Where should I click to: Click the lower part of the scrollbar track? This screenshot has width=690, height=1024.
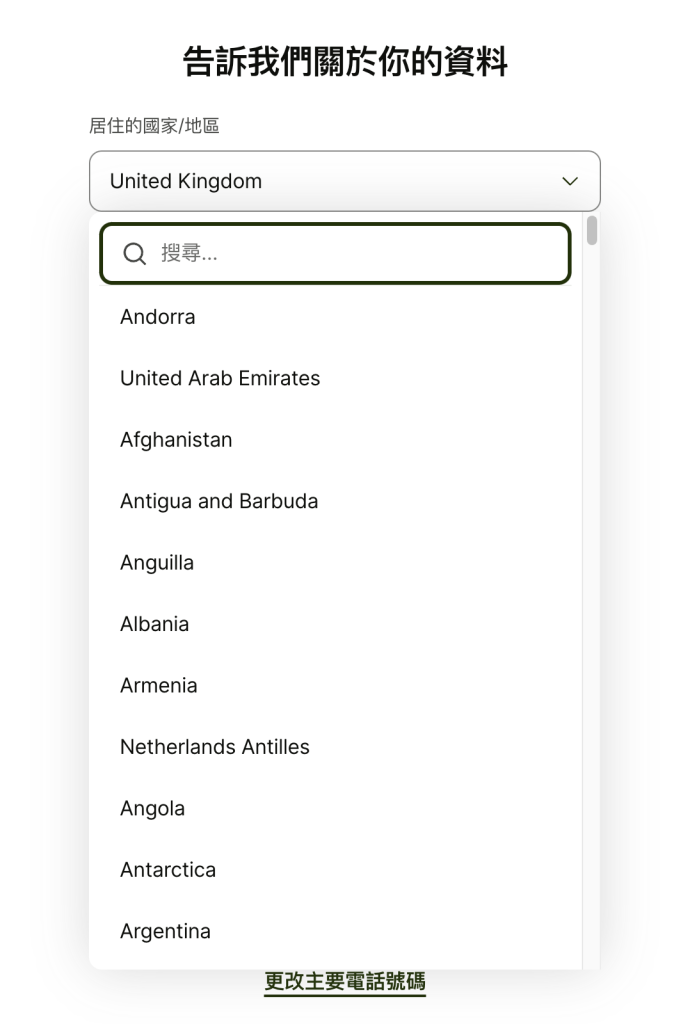pyautogui.click(x=592, y=800)
